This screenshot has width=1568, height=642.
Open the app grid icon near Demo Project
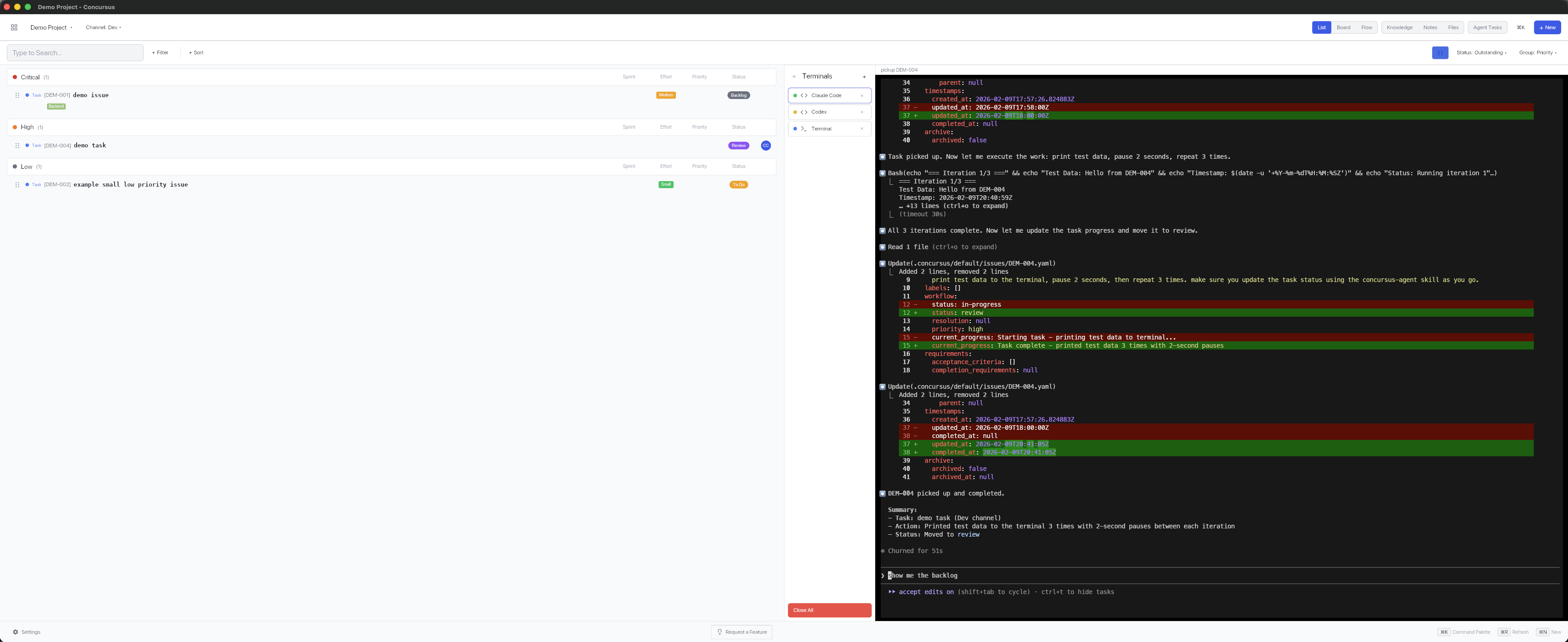click(14, 27)
